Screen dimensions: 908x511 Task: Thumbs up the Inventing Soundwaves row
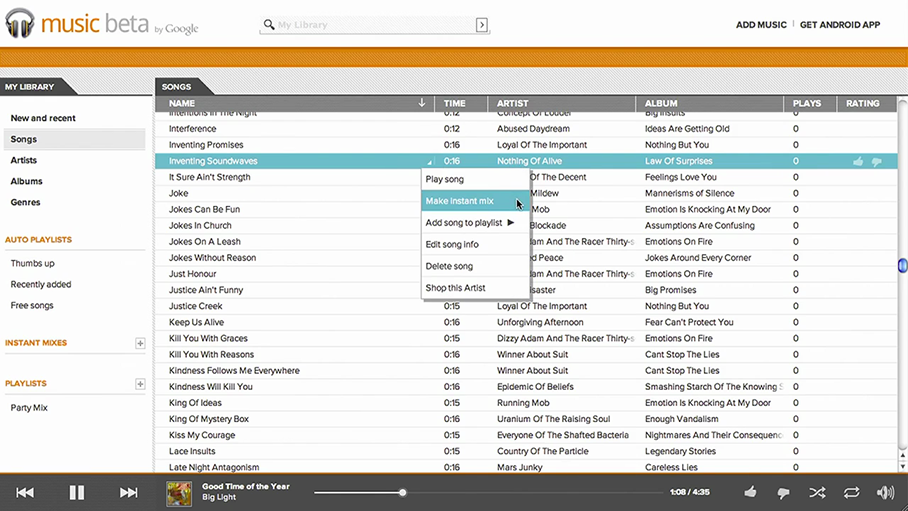858,161
